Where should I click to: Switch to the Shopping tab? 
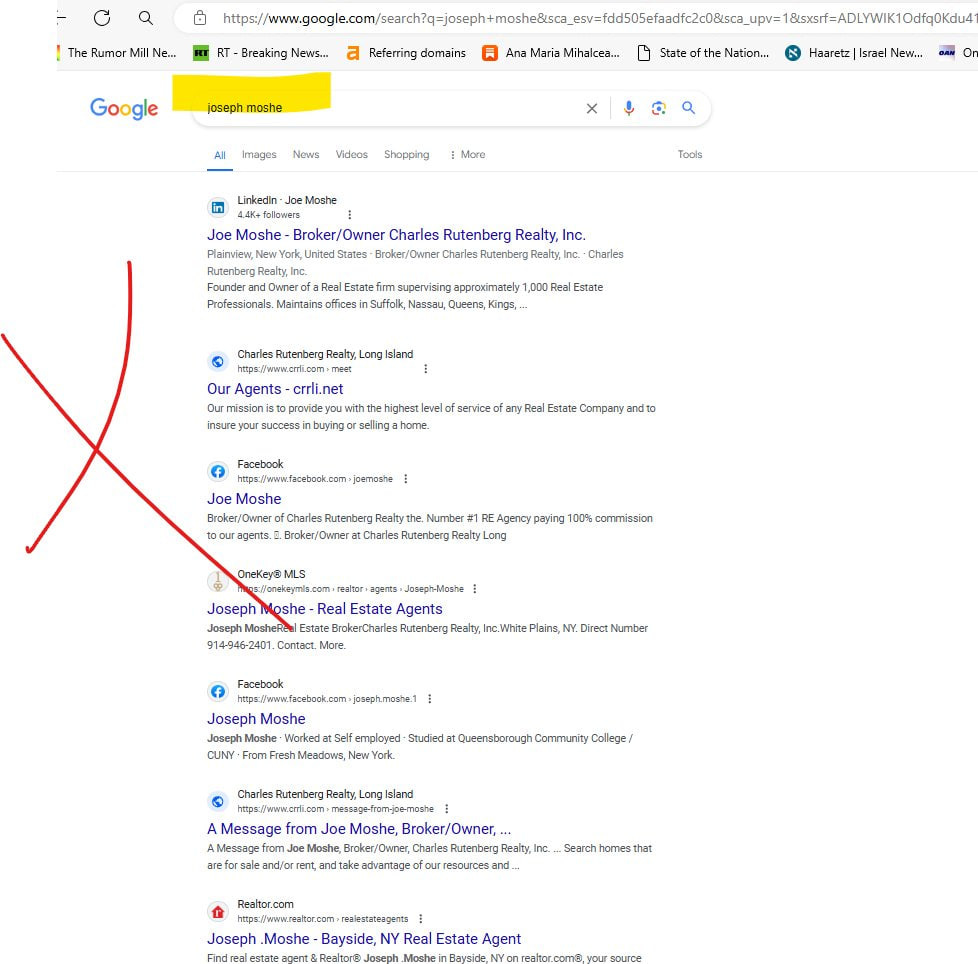(x=407, y=155)
